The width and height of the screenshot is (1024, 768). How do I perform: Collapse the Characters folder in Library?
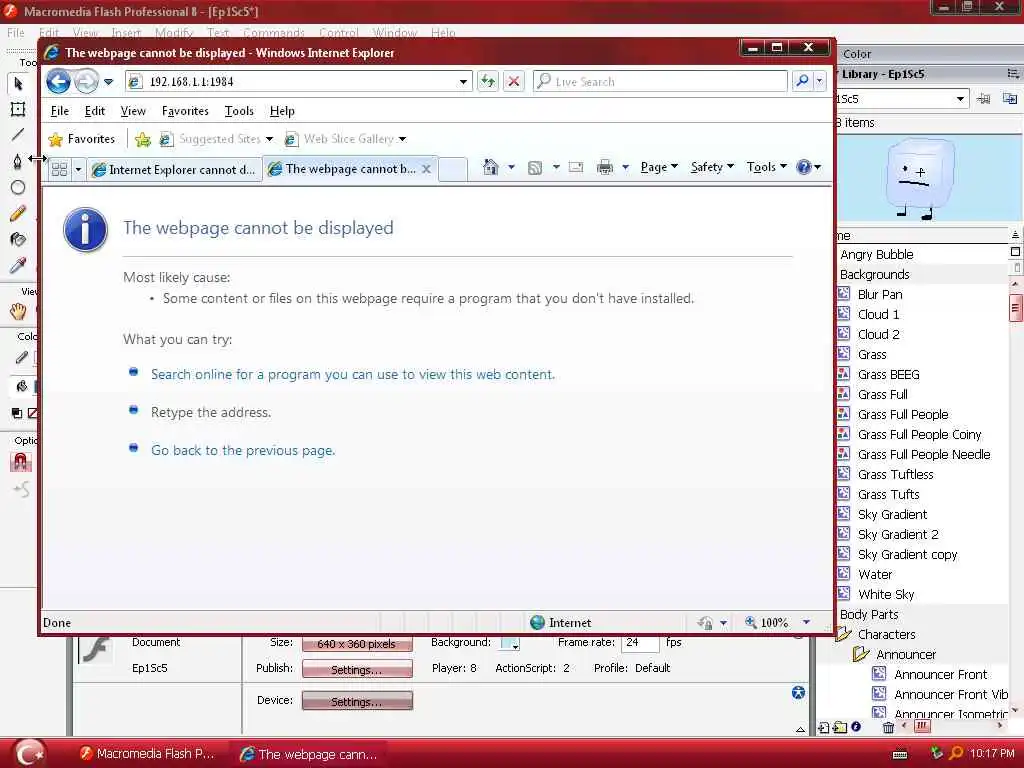(844, 634)
